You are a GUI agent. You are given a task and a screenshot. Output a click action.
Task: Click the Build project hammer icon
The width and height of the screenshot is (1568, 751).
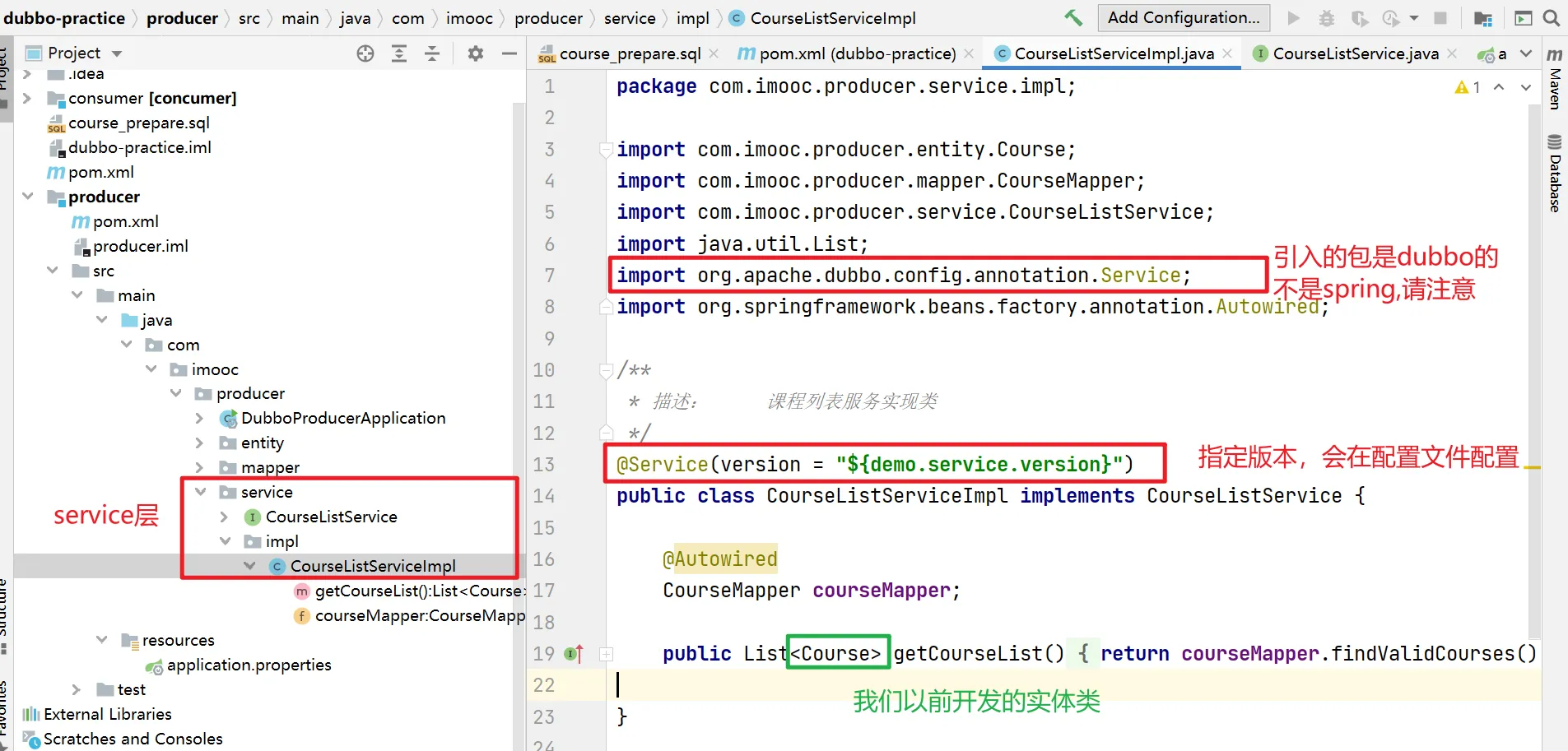1073,17
